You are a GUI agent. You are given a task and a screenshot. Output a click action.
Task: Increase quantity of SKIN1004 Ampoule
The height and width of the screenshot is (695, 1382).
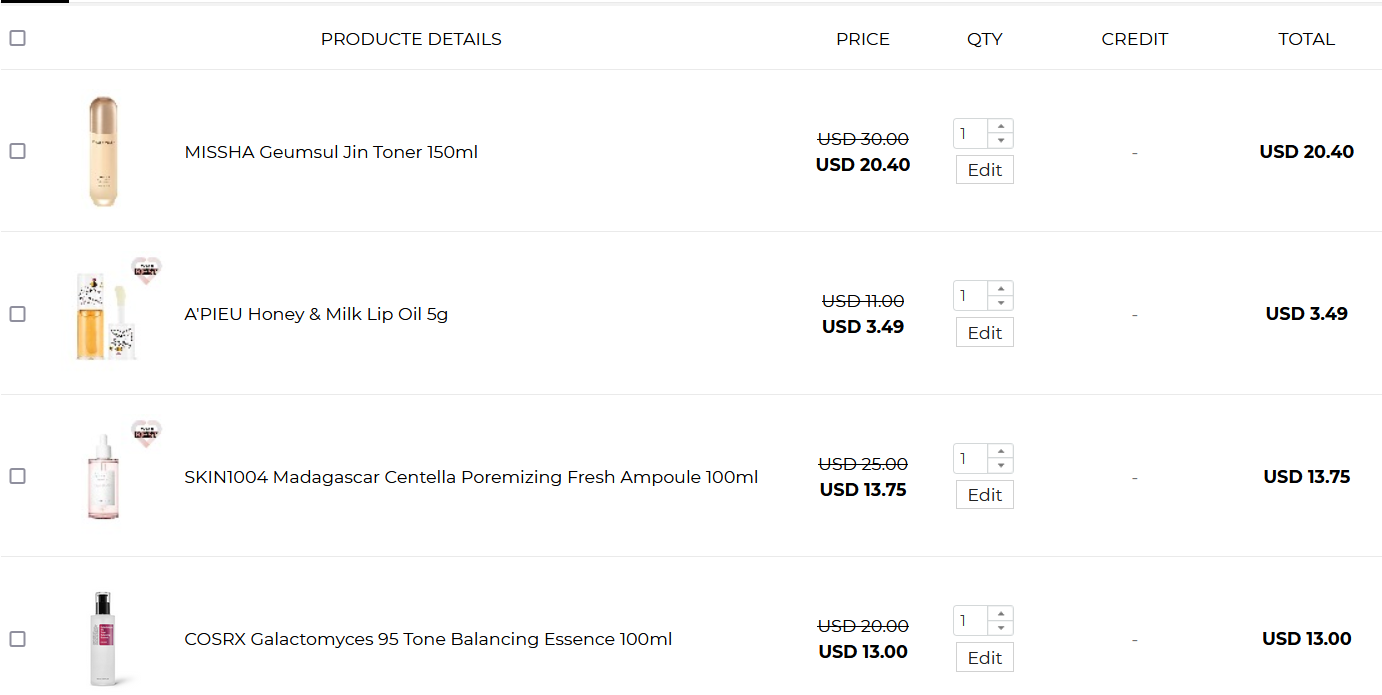1001,452
